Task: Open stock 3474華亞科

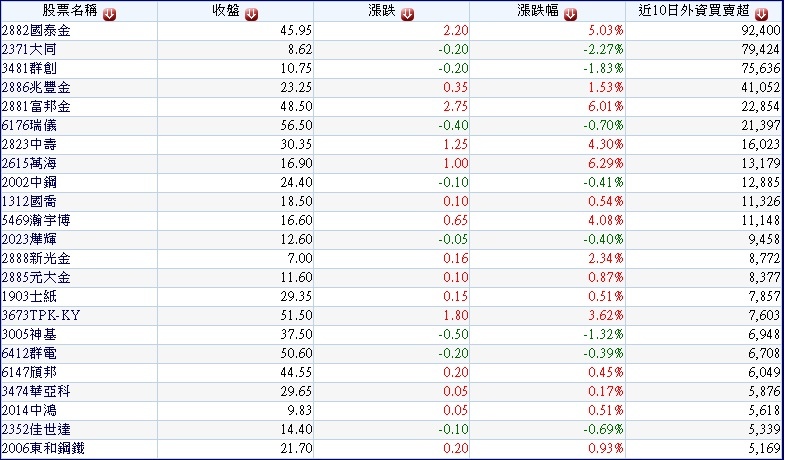Action: (x=36, y=391)
